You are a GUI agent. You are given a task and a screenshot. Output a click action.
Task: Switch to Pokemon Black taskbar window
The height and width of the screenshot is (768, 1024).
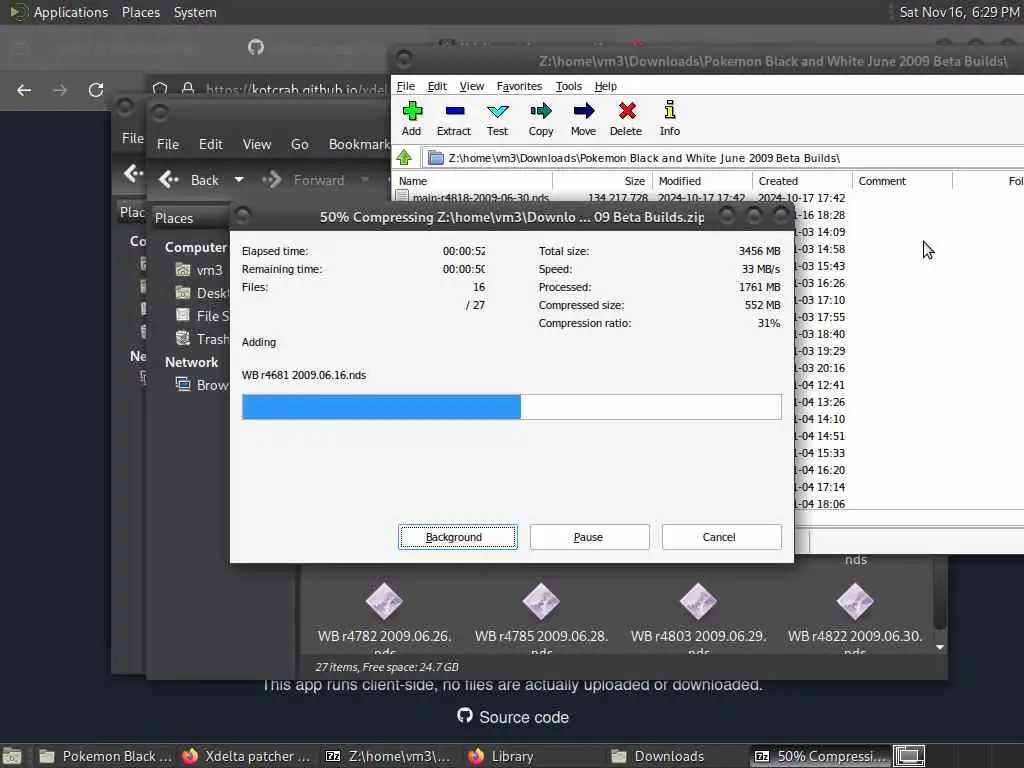pyautogui.click(x=104, y=756)
